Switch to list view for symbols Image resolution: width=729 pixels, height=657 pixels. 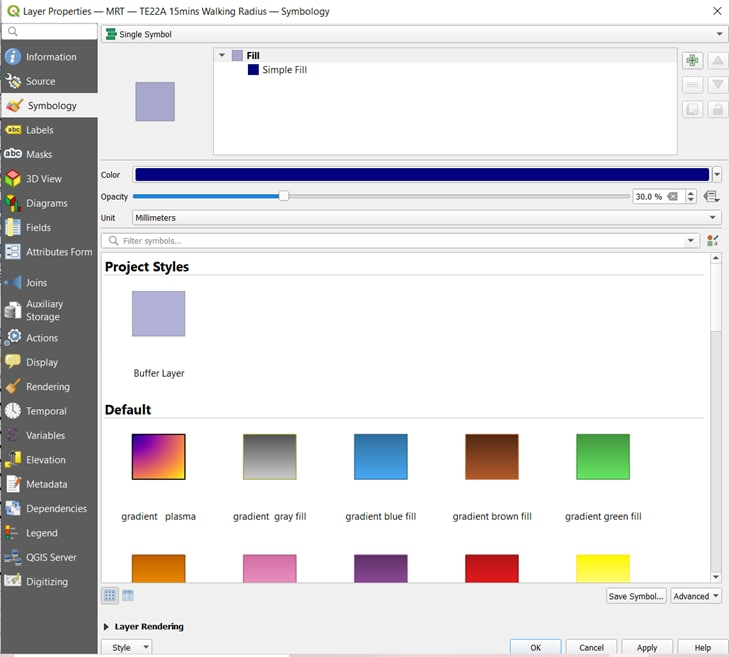tap(128, 595)
